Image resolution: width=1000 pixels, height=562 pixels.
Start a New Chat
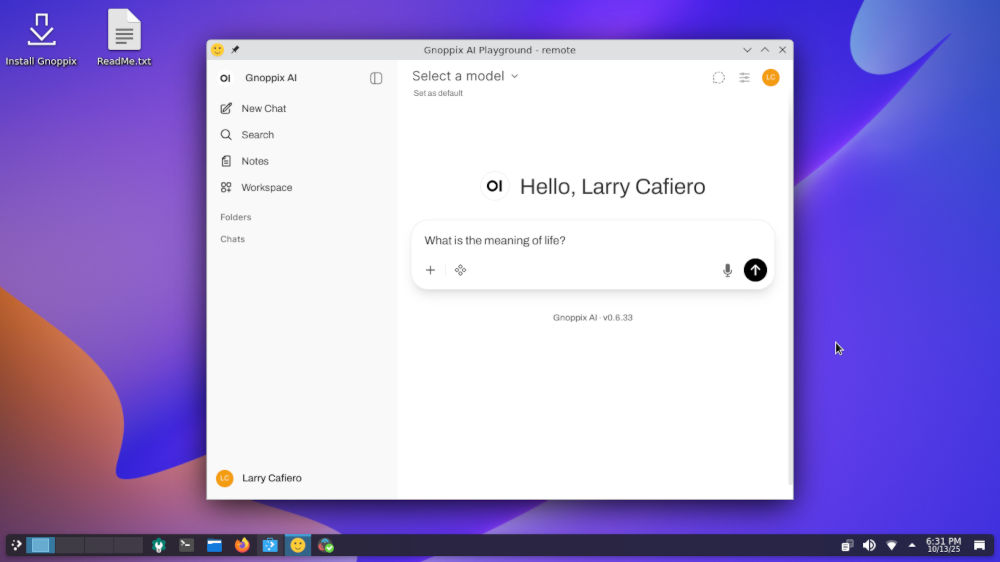point(263,108)
